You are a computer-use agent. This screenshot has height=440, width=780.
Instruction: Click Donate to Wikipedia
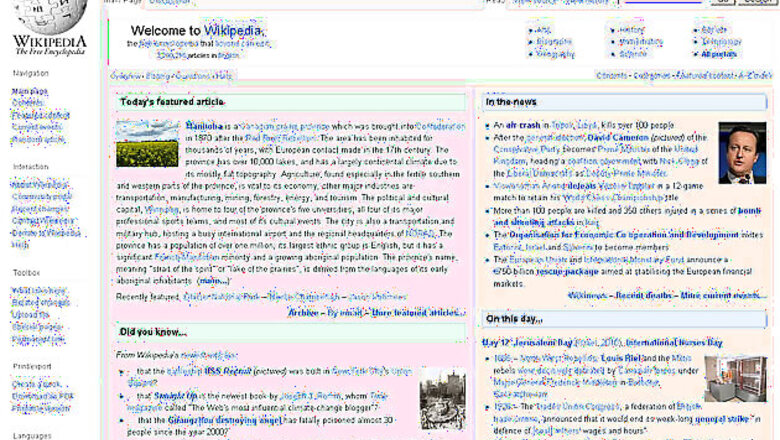click(x=46, y=233)
